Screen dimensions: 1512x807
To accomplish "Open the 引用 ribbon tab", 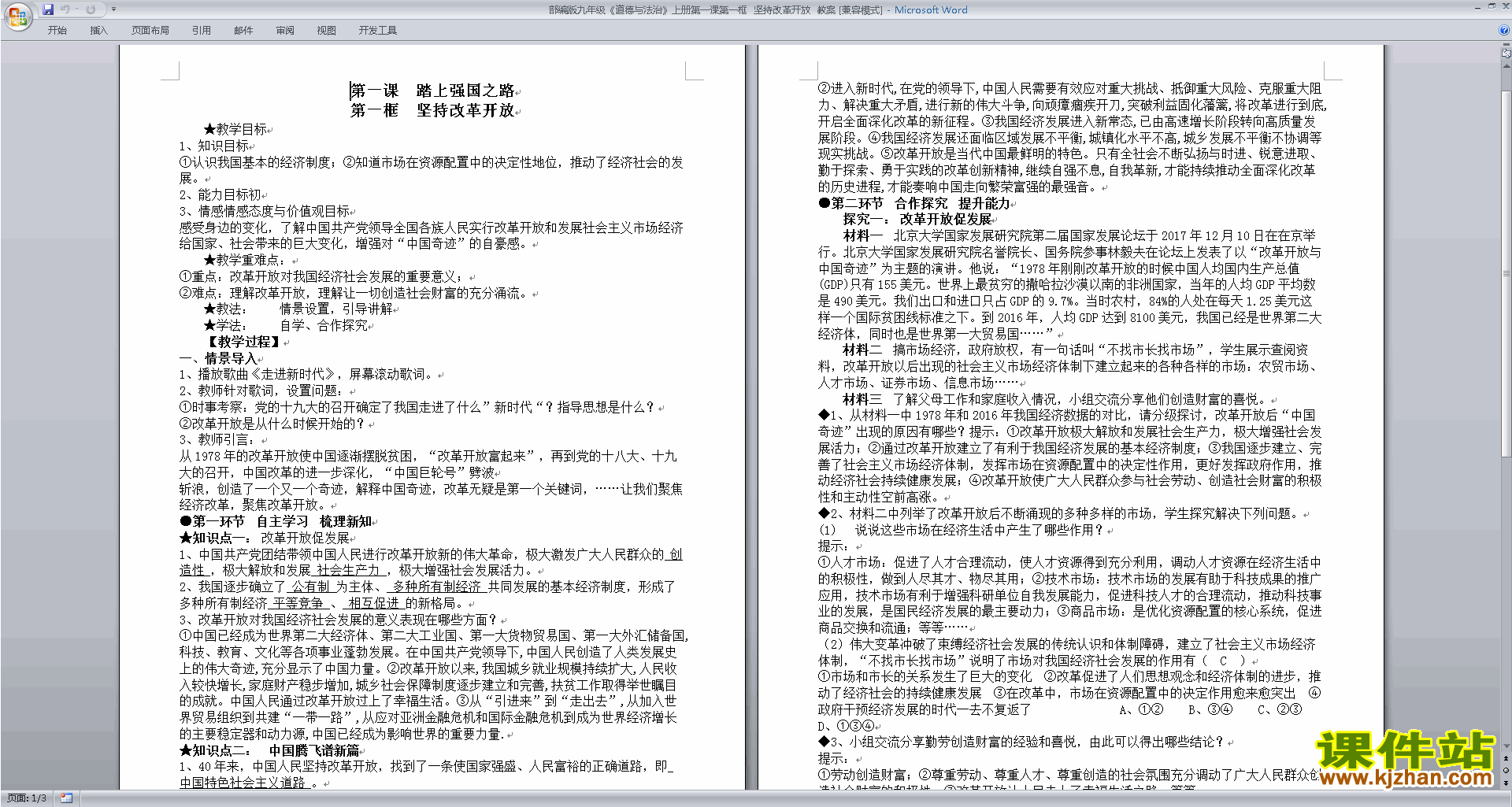I will pyautogui.click(x=202, y=31).
